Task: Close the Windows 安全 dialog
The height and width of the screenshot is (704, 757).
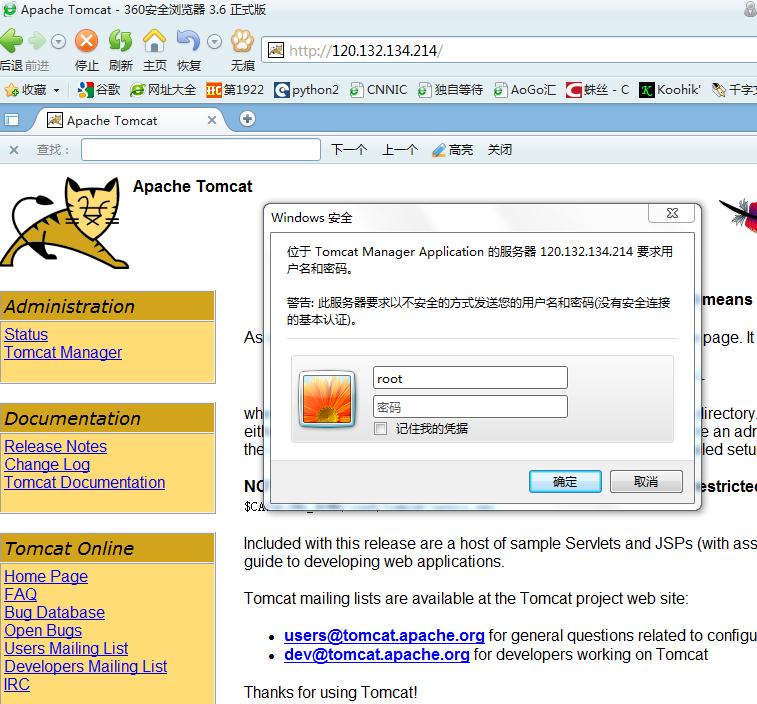Action: tap(673, 213)
